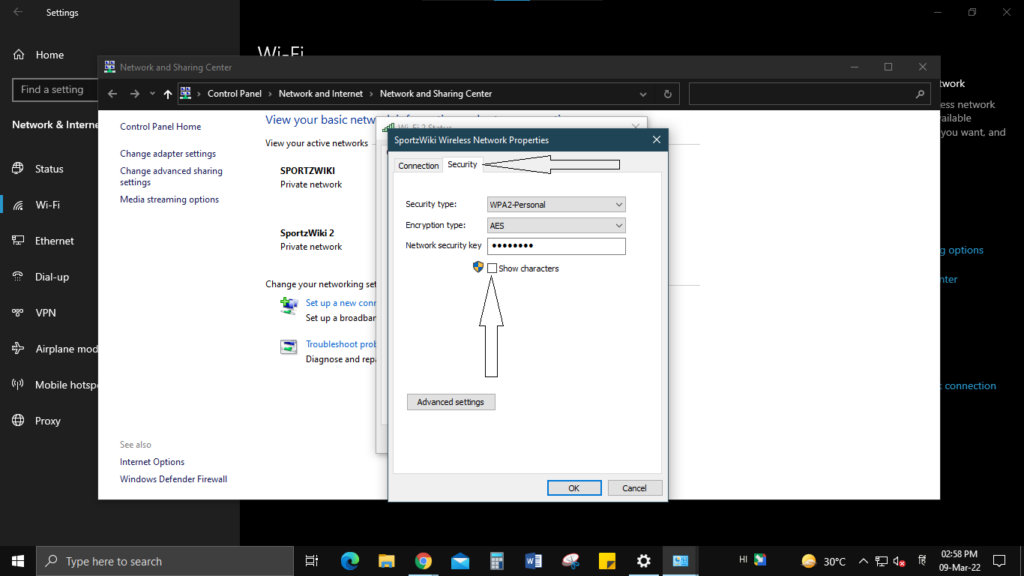Click the muted volume tray icon
Viewport: 1024px width, 576px height.
[899, 562]
